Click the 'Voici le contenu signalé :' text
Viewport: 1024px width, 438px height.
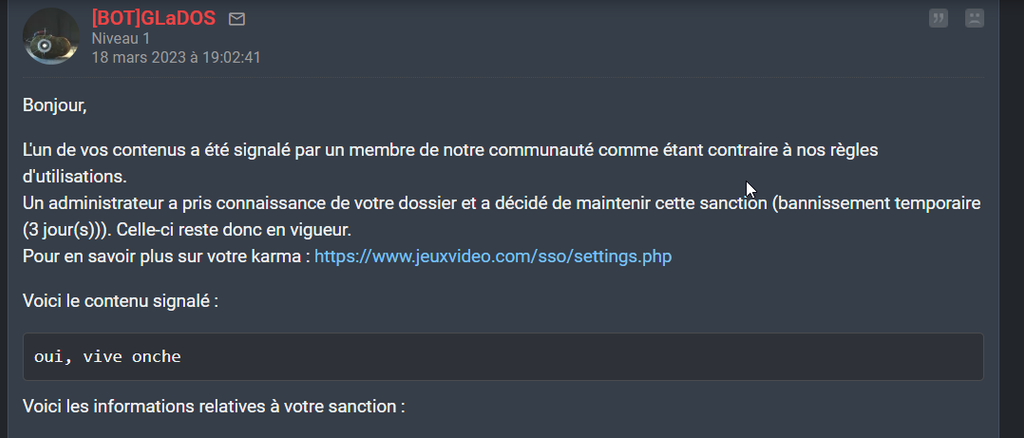[120, 302]
